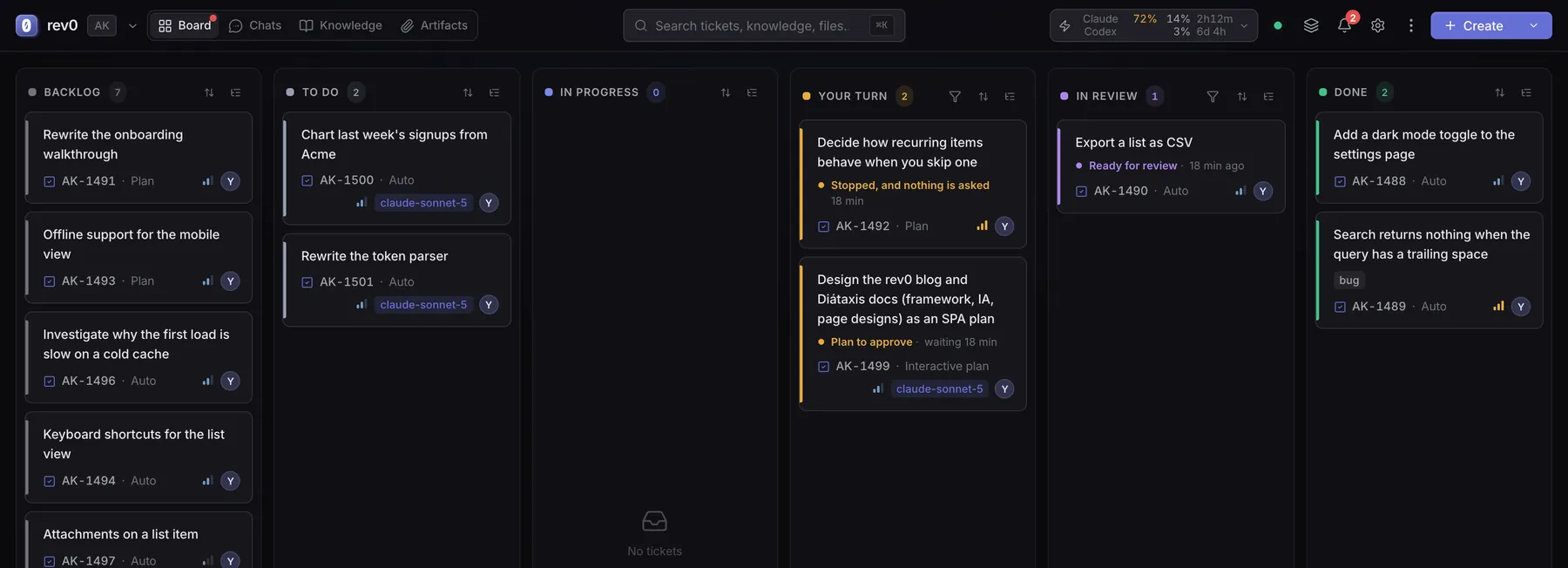Click the green online status dot

pyautogui.click(x=1278, y=25)
